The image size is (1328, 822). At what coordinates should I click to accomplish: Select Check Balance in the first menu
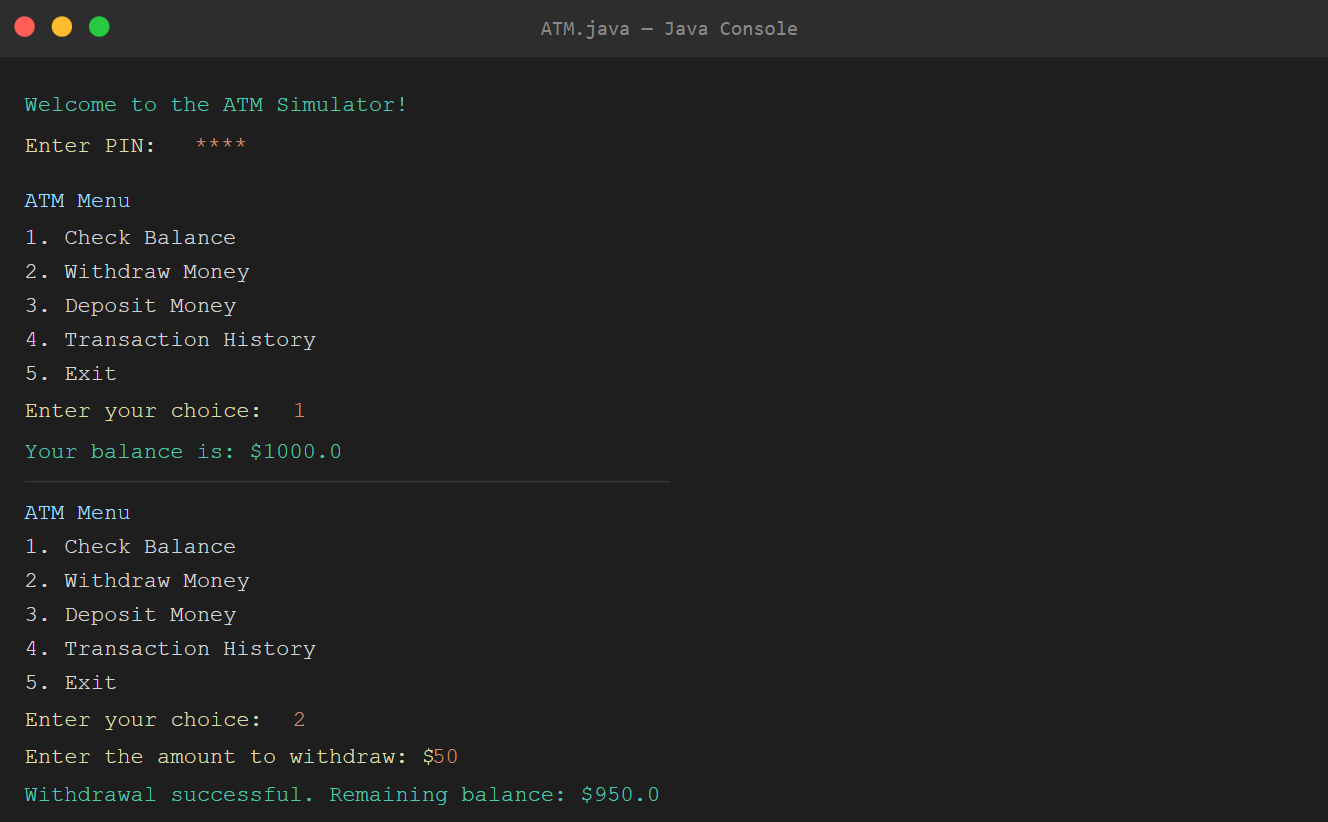(130, 238)
